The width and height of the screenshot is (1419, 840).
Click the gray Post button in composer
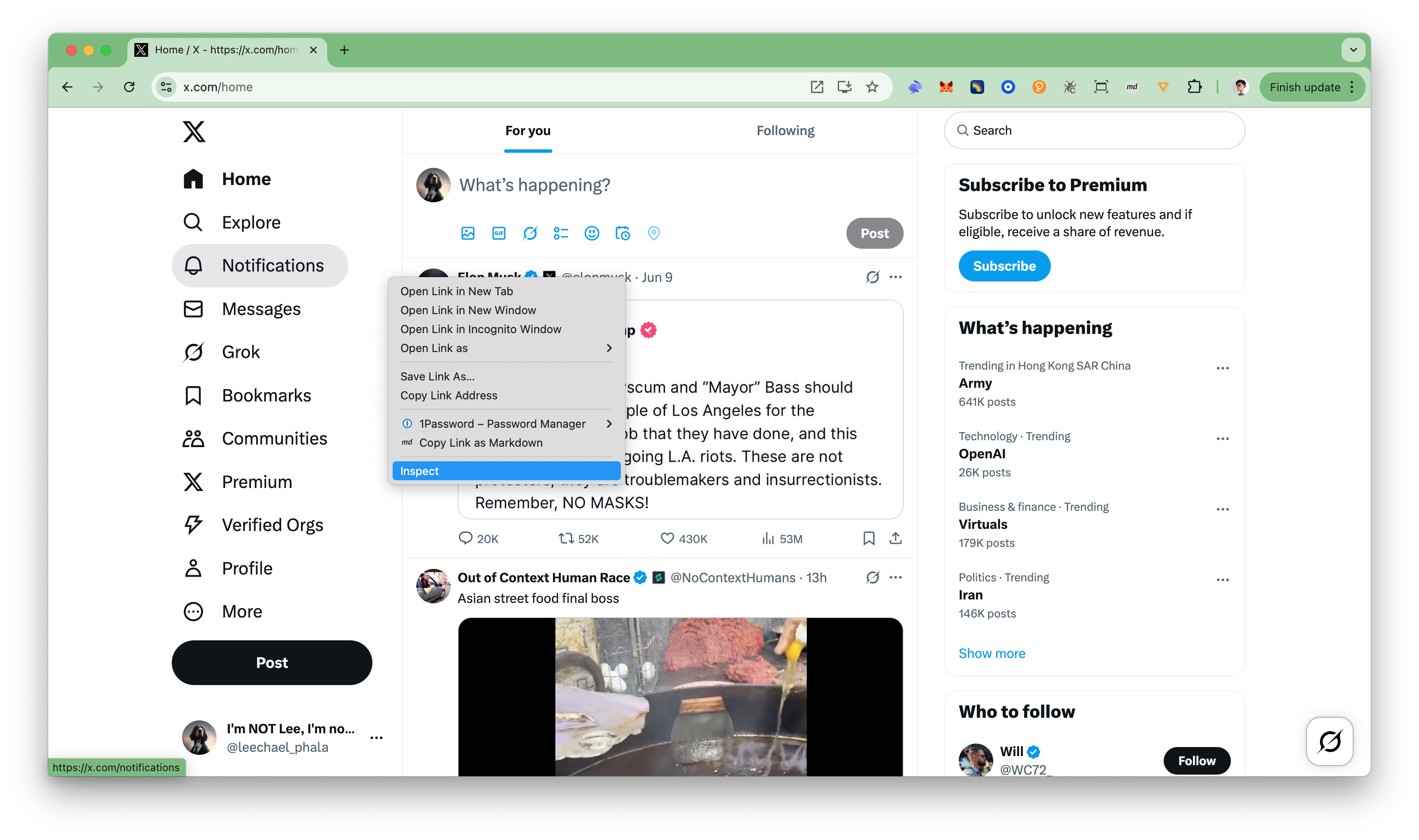(x=874, y=233)
